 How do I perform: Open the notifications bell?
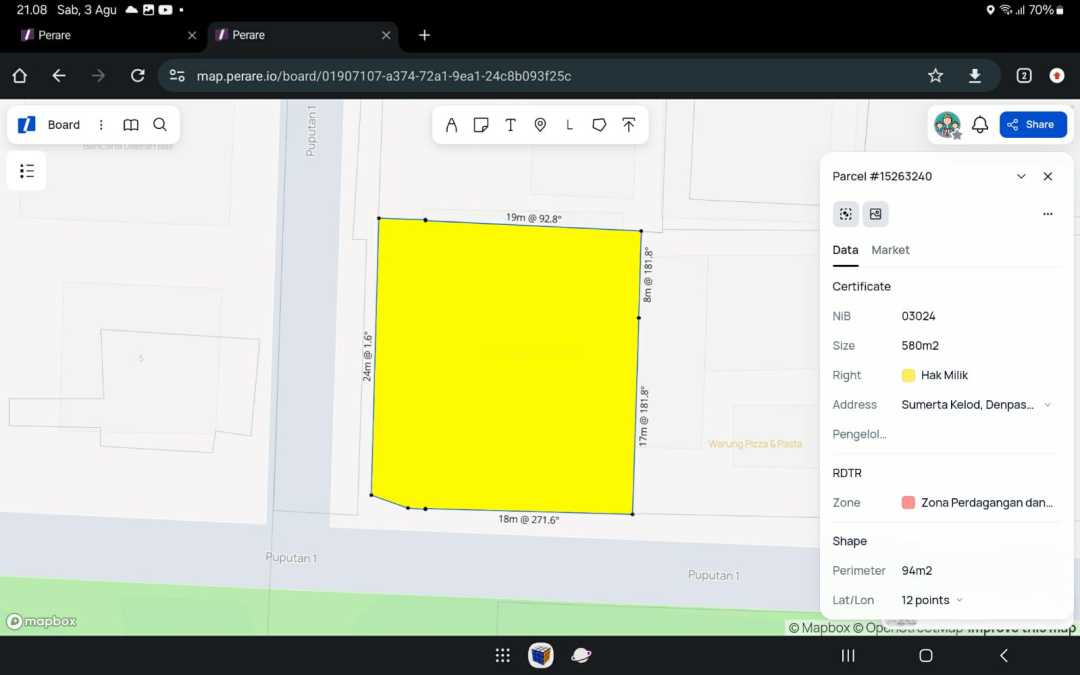click(x=980, y=125)
